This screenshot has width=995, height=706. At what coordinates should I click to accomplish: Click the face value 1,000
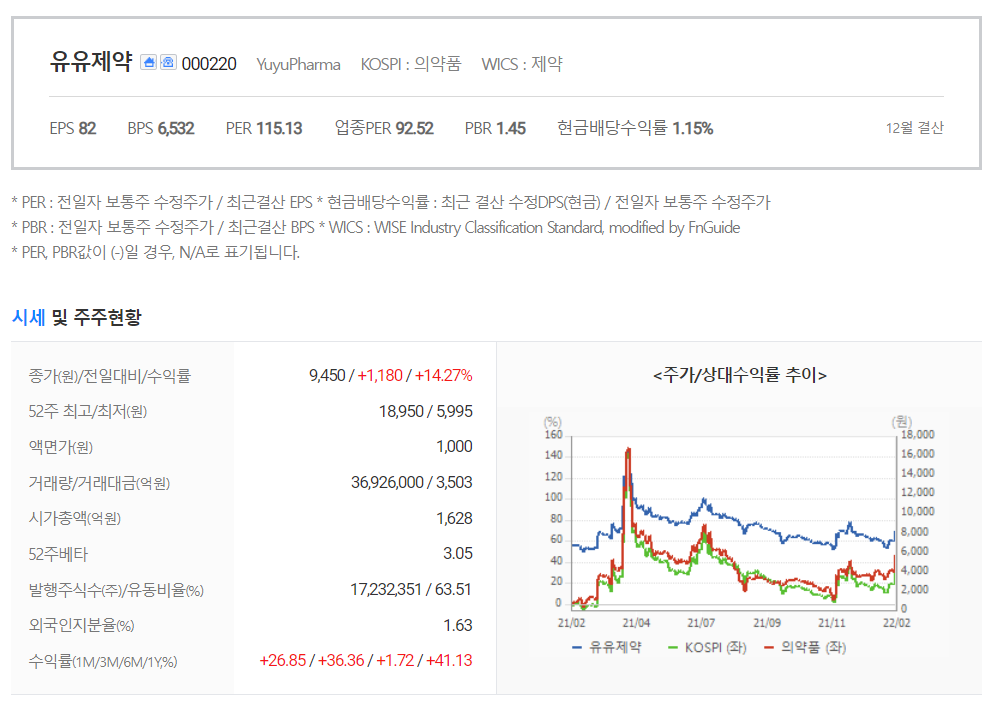[454, 447]
